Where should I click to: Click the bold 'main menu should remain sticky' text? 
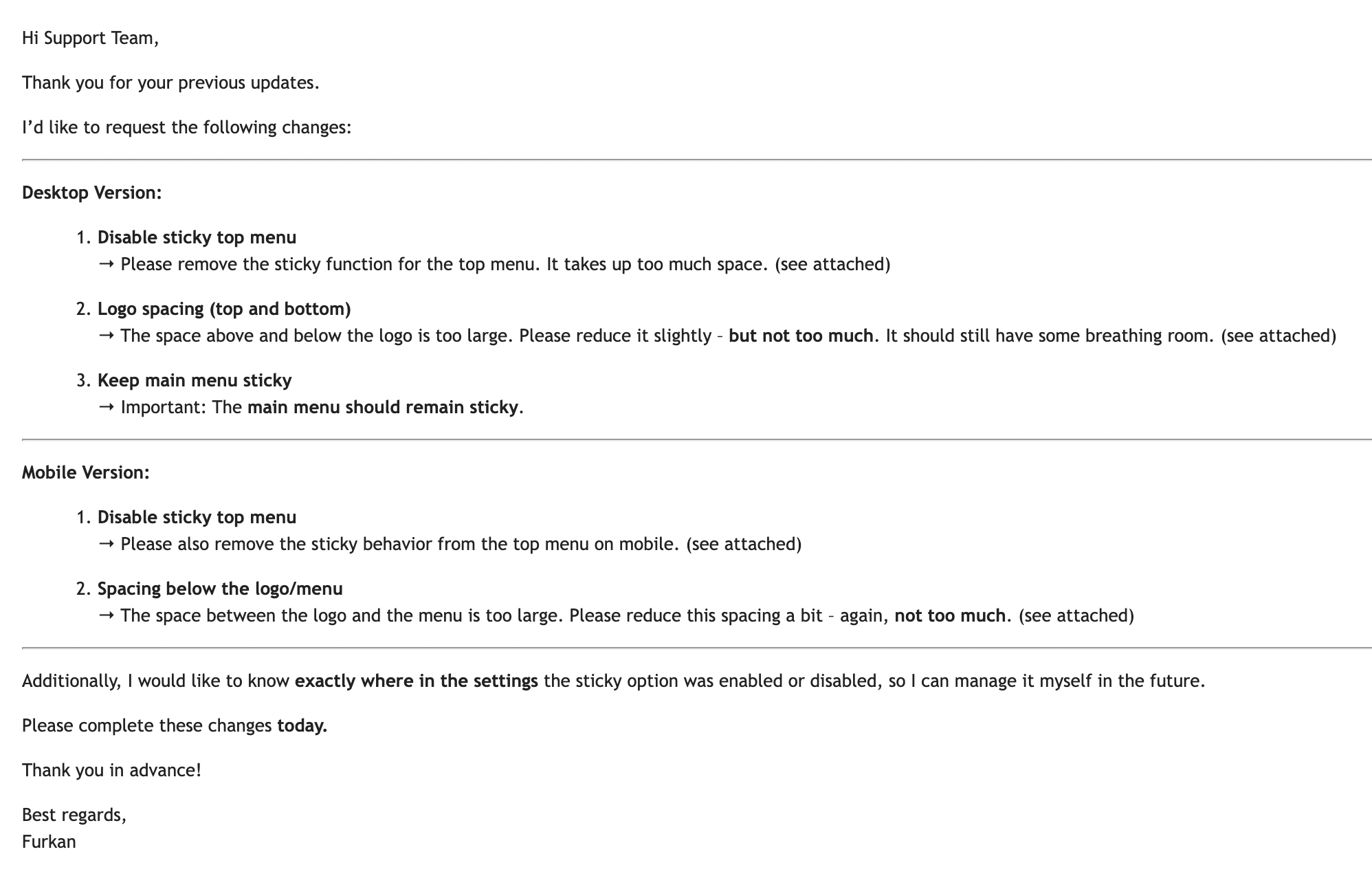pyautogui.click(x=382, y=408)
